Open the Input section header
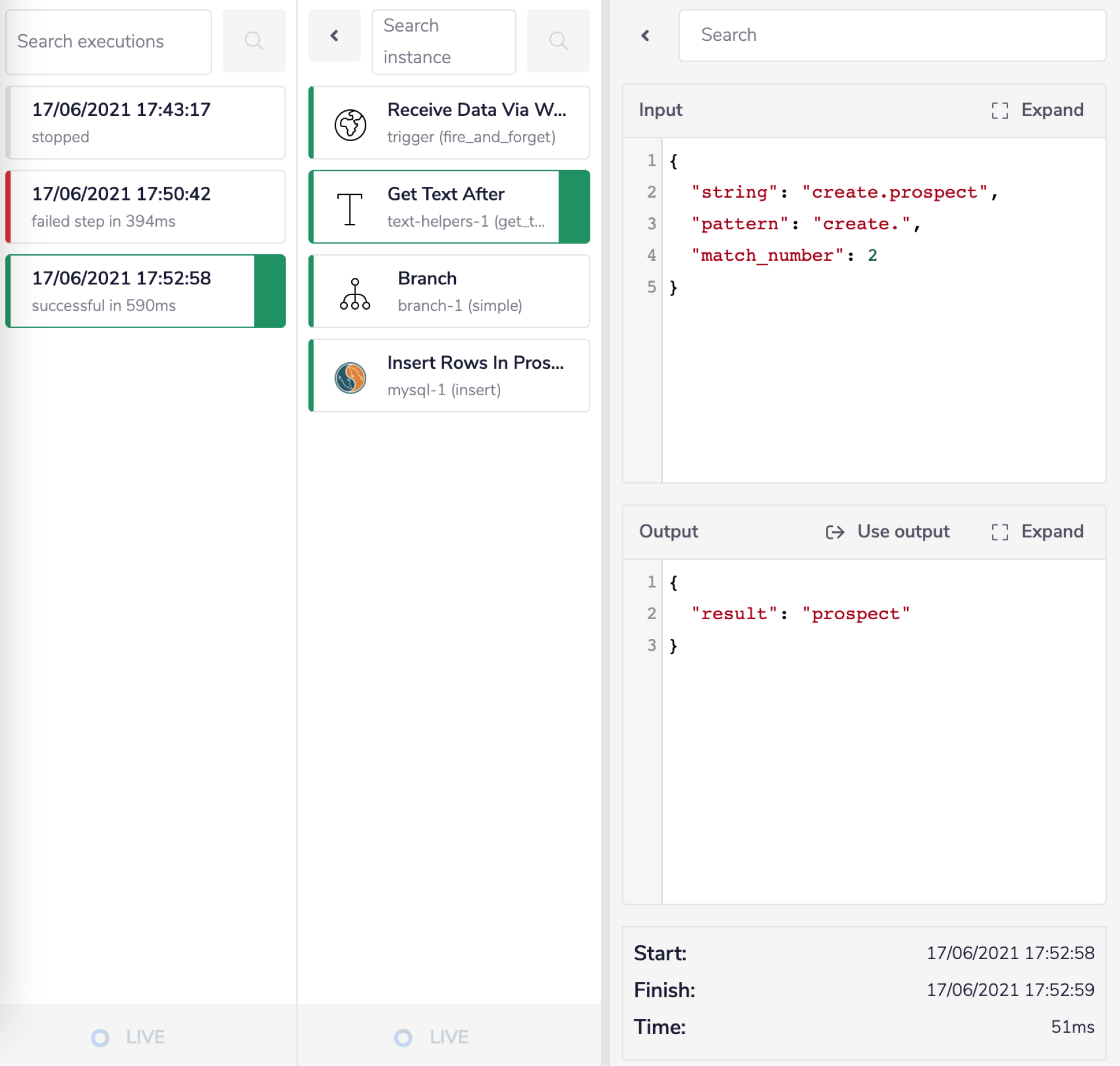Screen dimensions: 1120x1066 click(660, 109)
